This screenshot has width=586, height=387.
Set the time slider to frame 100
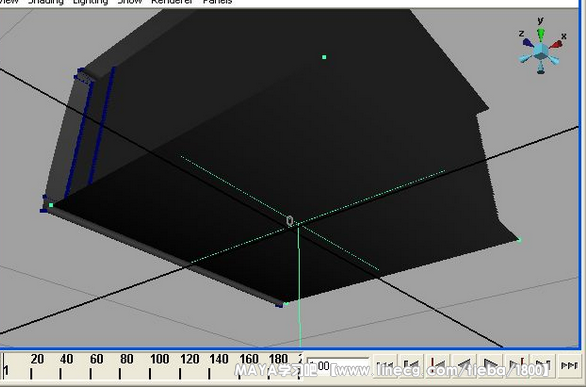pos(150,370)
